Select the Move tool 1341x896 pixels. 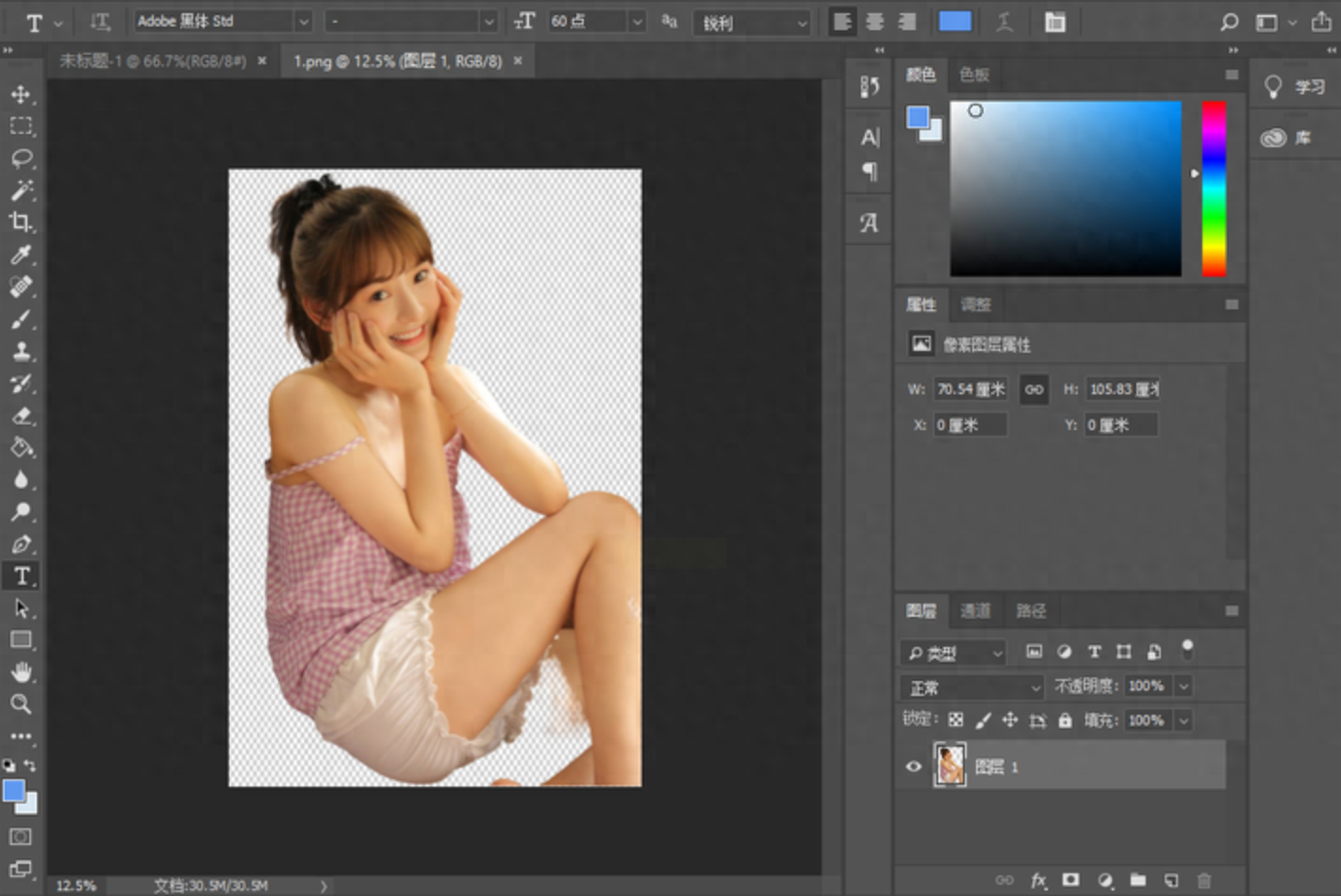pos(21,94)
